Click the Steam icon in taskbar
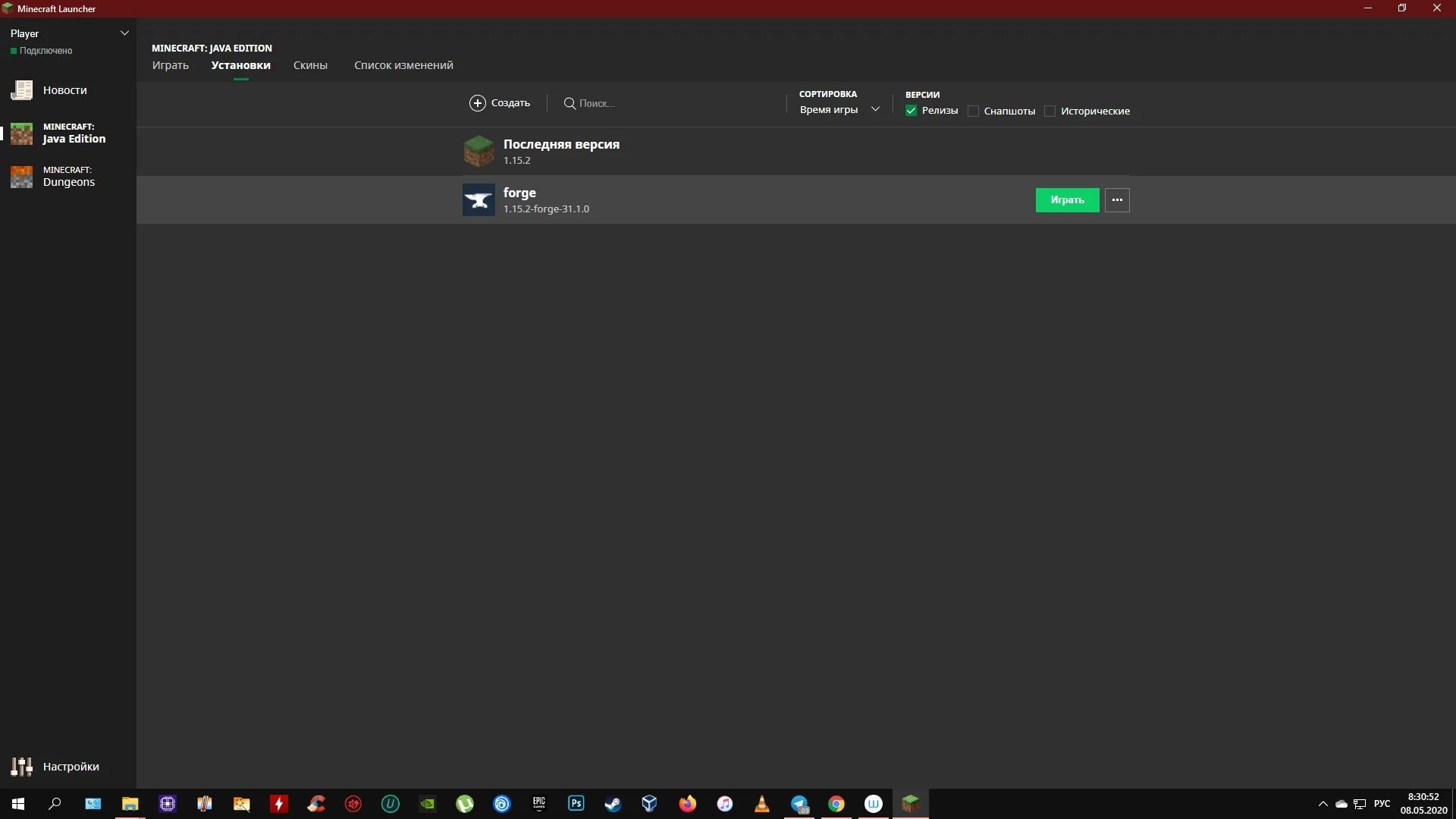Image resolution: width=1456 pixels, height=819 pixels. point(613,803)
